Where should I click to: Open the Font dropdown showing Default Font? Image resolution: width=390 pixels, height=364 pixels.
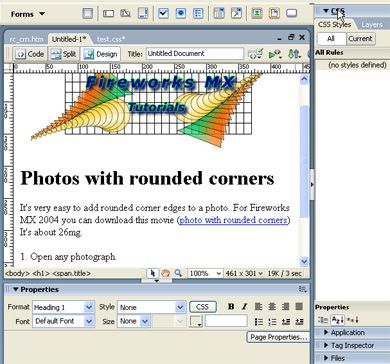[63, 321]
